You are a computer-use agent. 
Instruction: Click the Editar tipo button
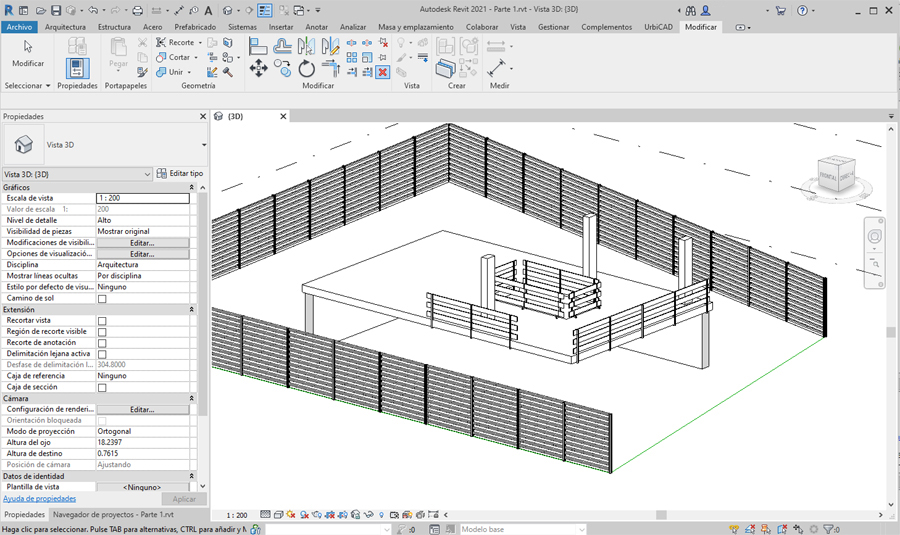click(x=180, y=174)
